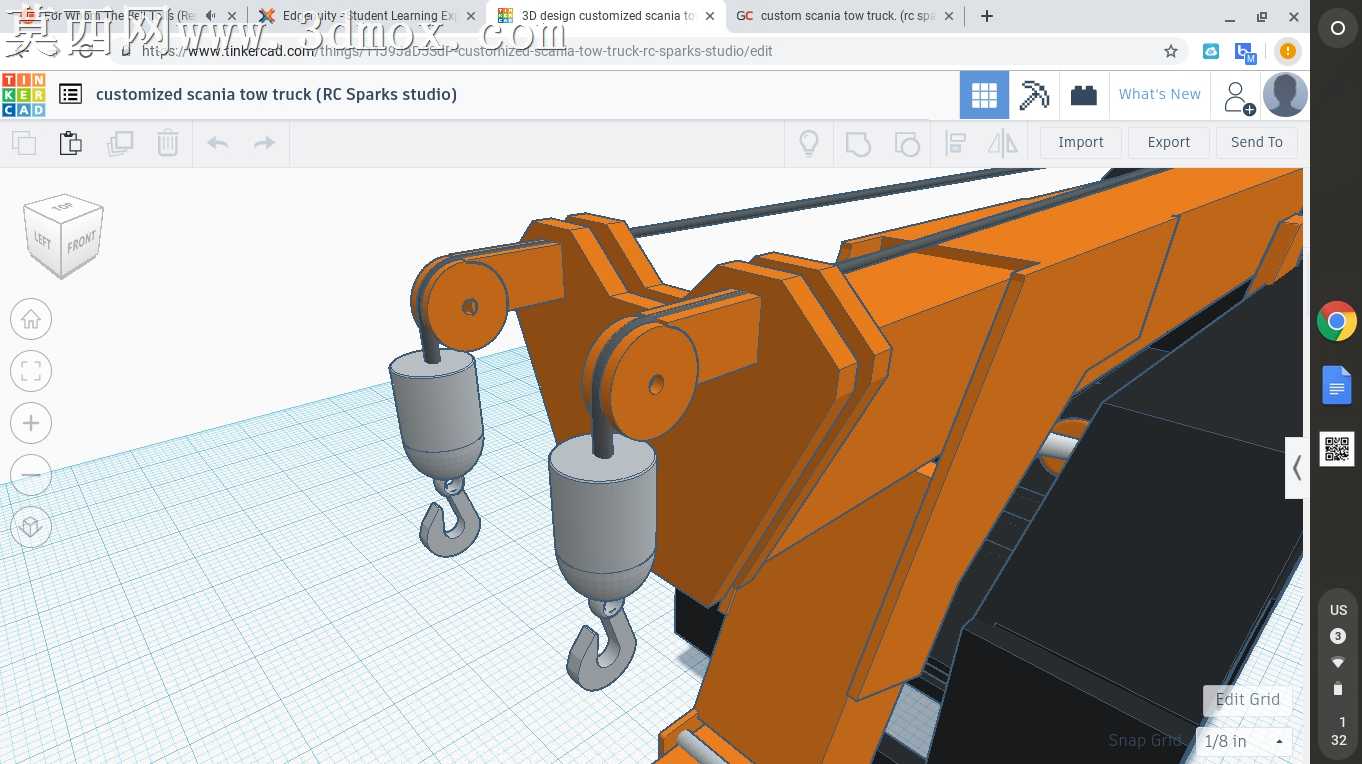Open the launcher circle button
Image resolution: width=1362 pixels, height=764 pixels.
click(x=1337, y=29)
